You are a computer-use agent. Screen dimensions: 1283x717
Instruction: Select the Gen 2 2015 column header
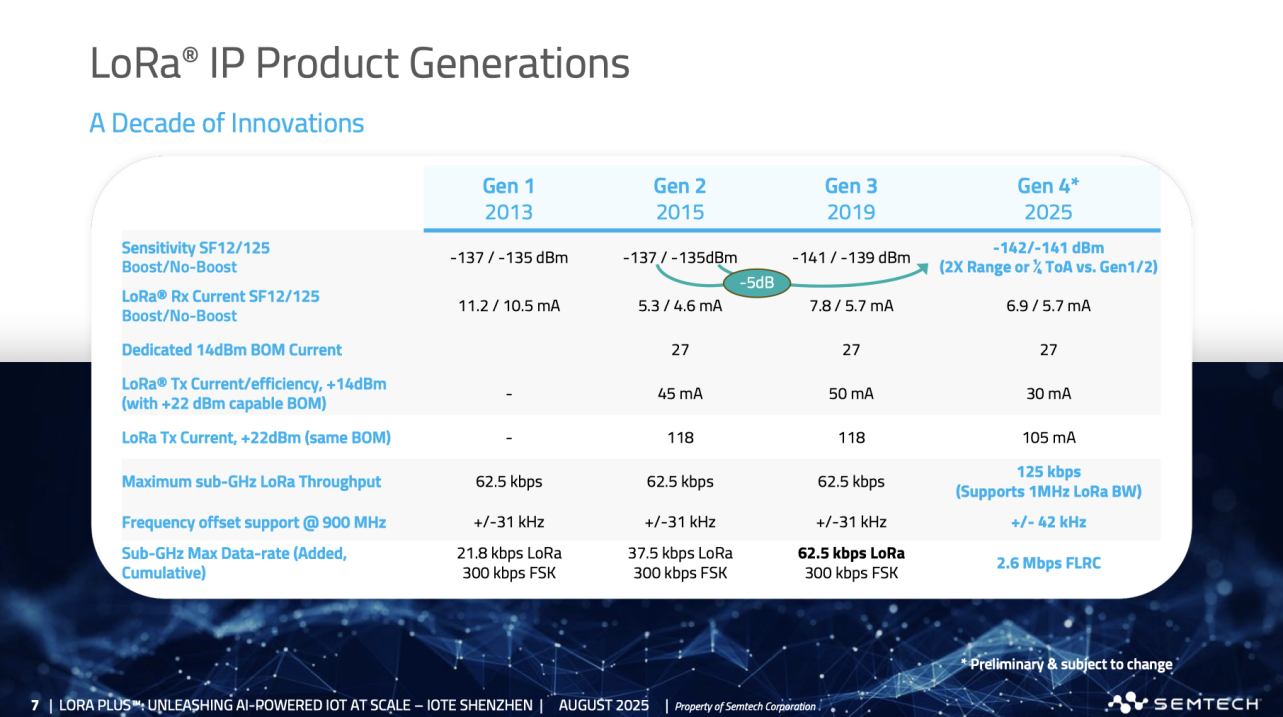pos(679,198)
